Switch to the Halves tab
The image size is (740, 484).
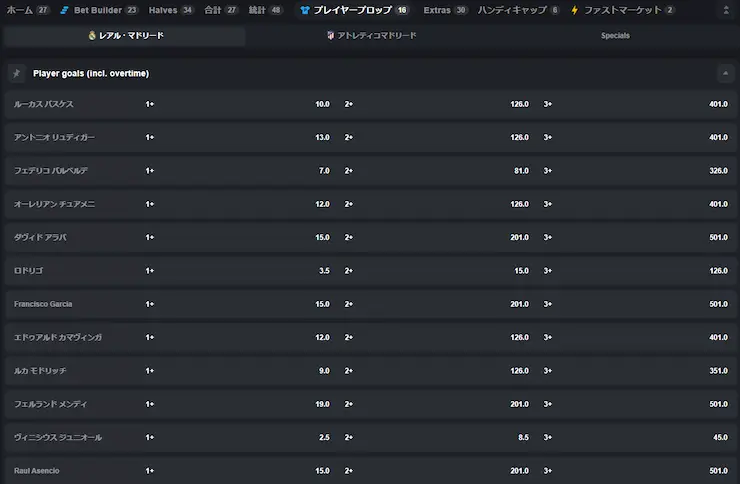(x=171, y=10)
